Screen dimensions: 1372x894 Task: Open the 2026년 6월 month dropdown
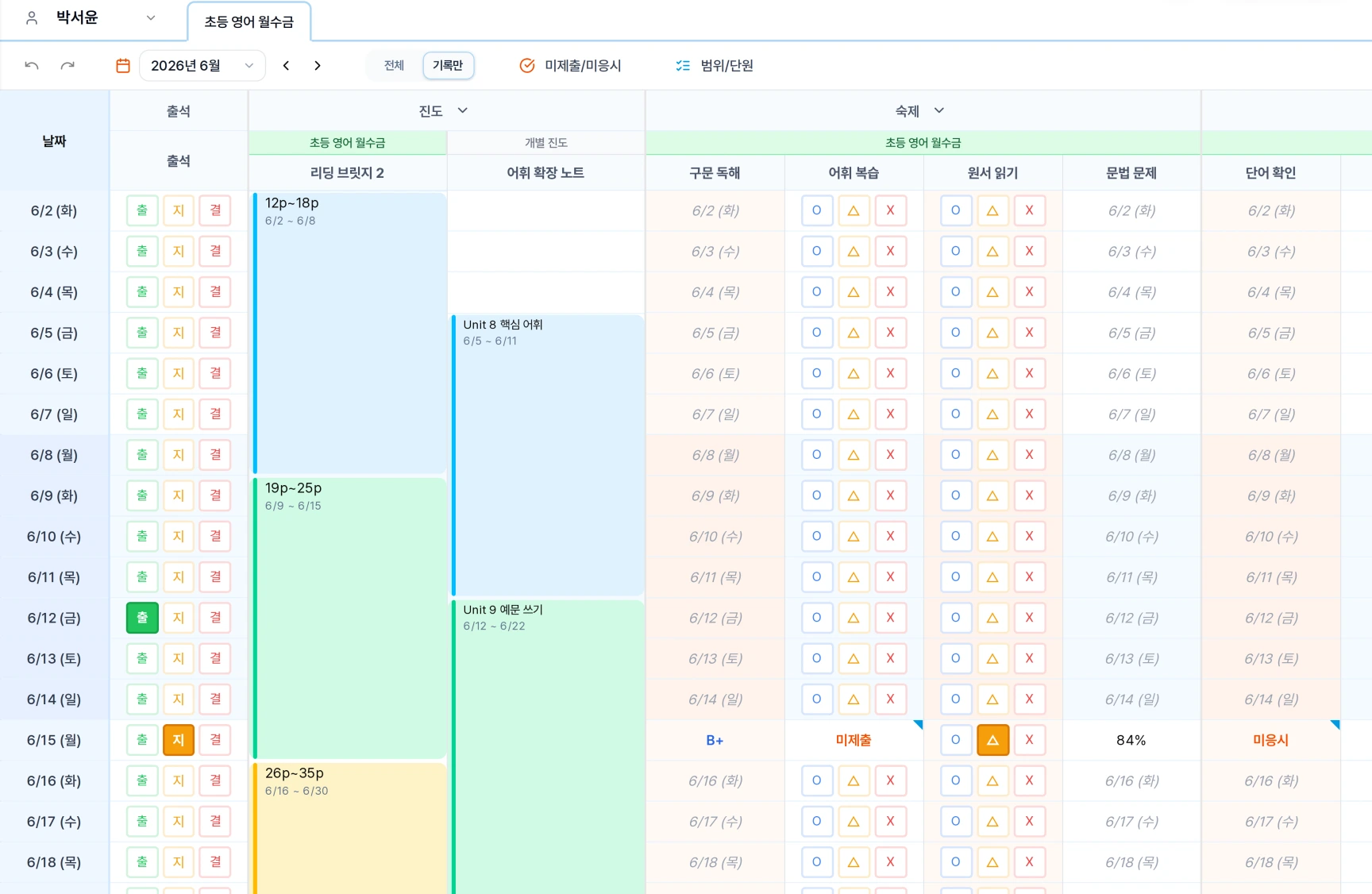point(202,65)
